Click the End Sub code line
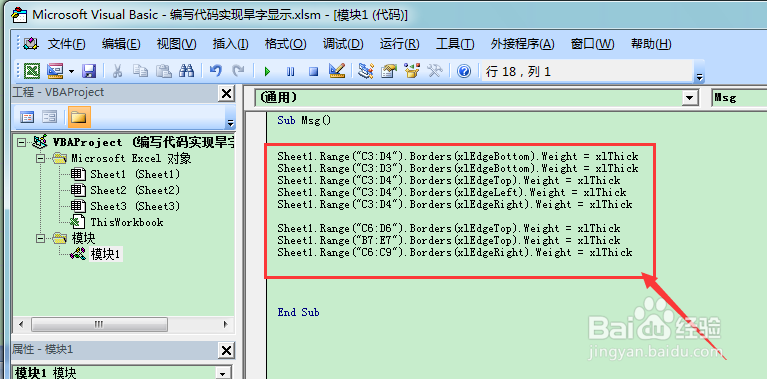This screenshot has height=379, width=767. click(x=298, y=312)
